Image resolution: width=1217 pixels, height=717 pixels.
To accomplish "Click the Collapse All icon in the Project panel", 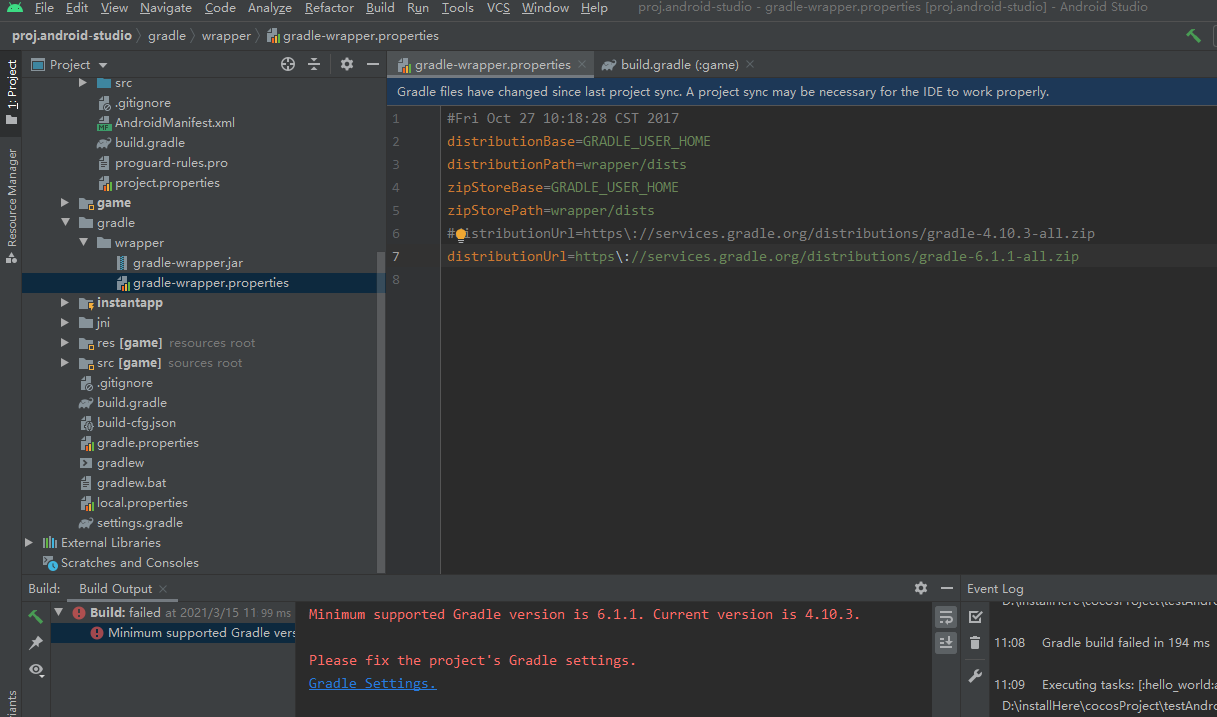I will click(x=314, y=64).
